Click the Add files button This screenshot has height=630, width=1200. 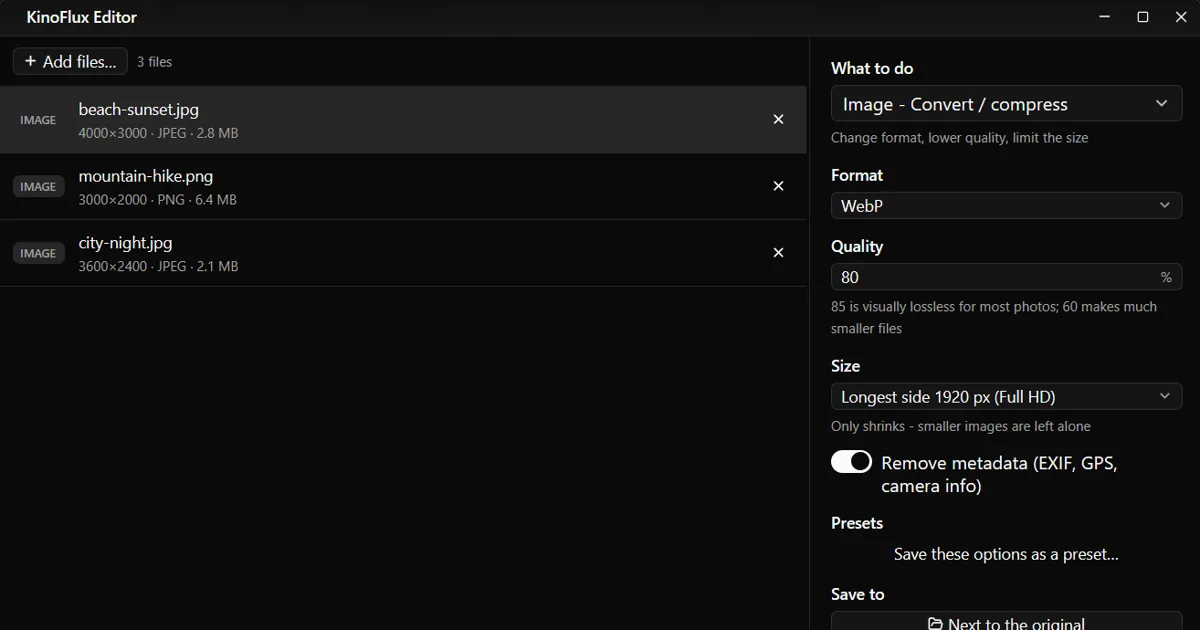pos(71,62)
